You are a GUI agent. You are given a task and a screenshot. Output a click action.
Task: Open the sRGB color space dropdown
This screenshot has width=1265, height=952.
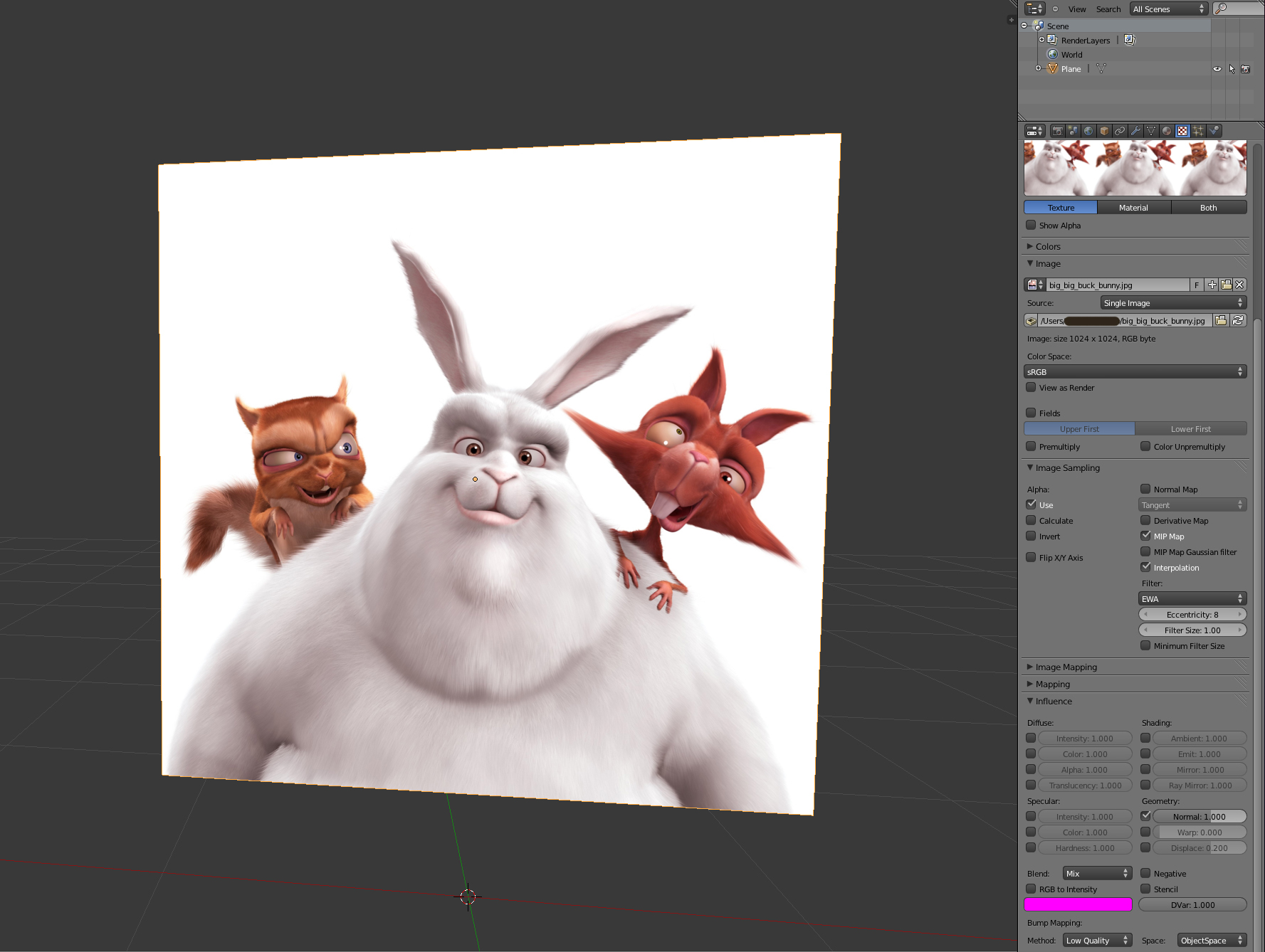(1135, 372)
